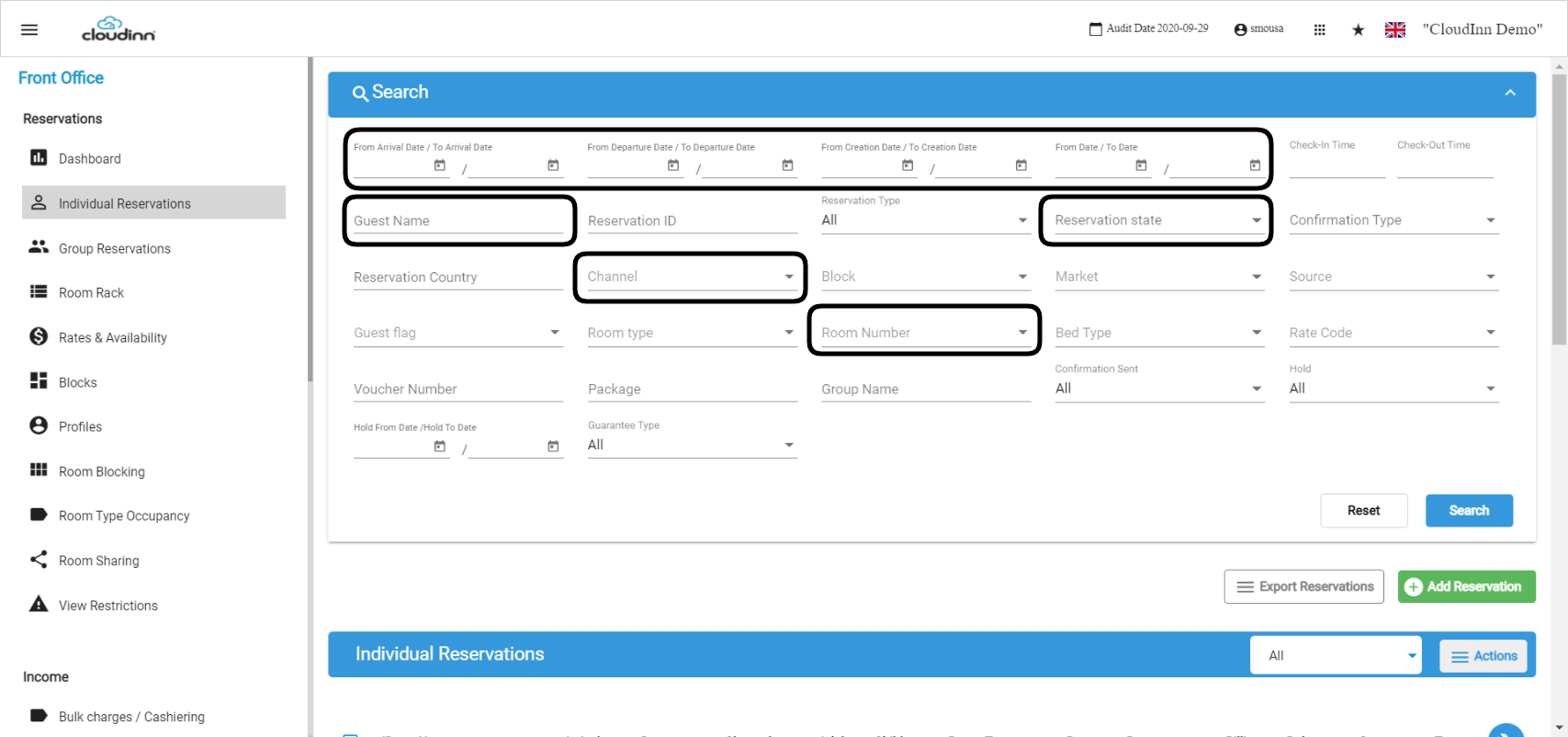1568x737 pixels.
Task: Expand Guarantee Type dropdown
Action: coord(692,445)
